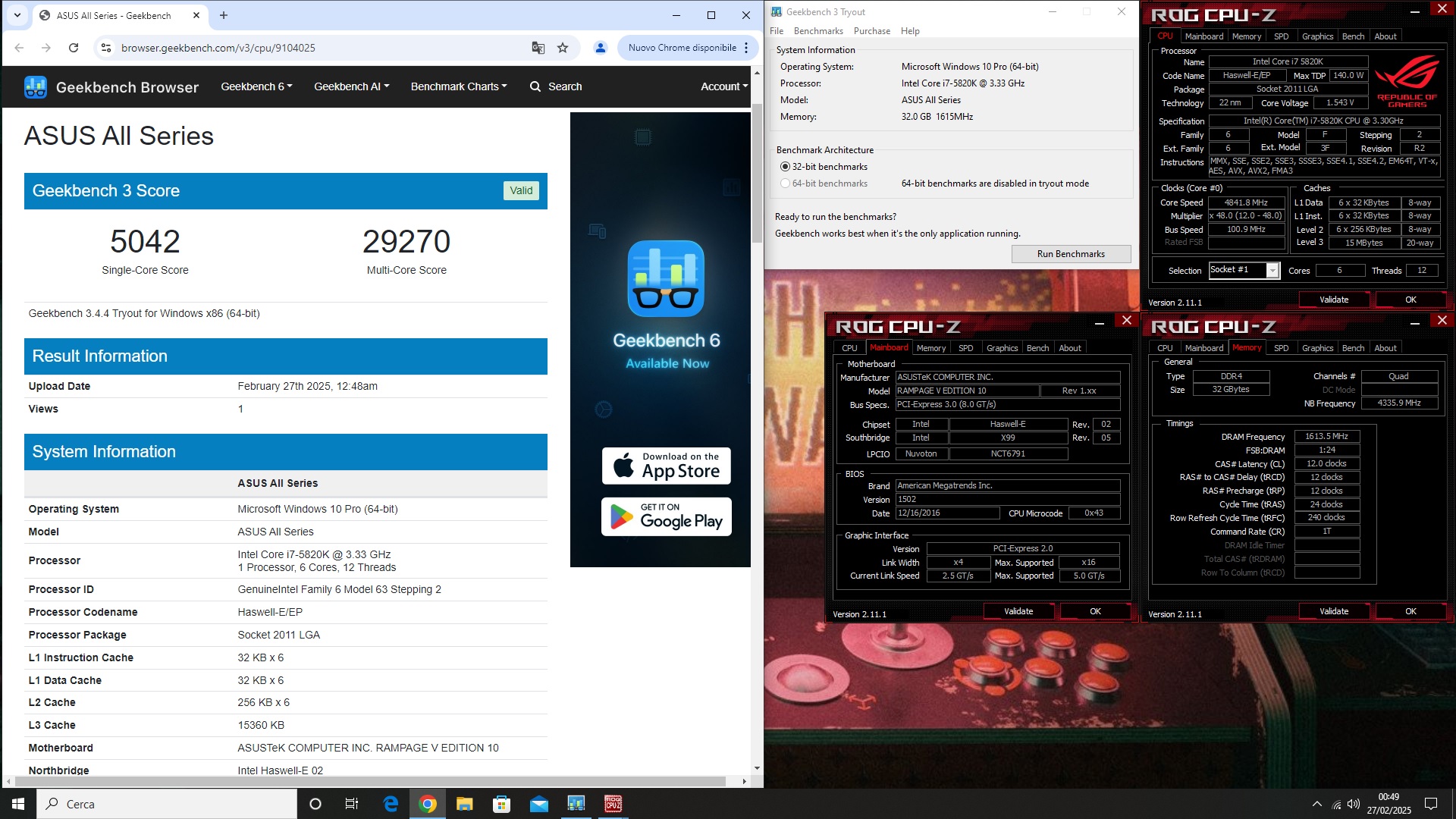1456x819 pixels.
Task: Switch to SPD tab in top CPU-Z window
Action: [x=1281, y=36]
